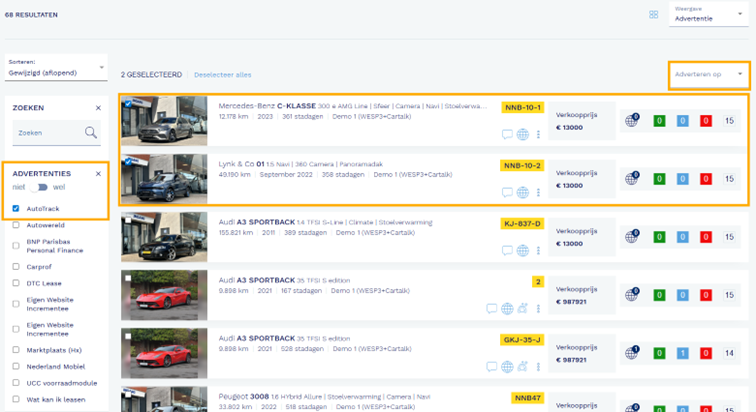Open comment icon for Lynk & Co 01

coord(507,193)
